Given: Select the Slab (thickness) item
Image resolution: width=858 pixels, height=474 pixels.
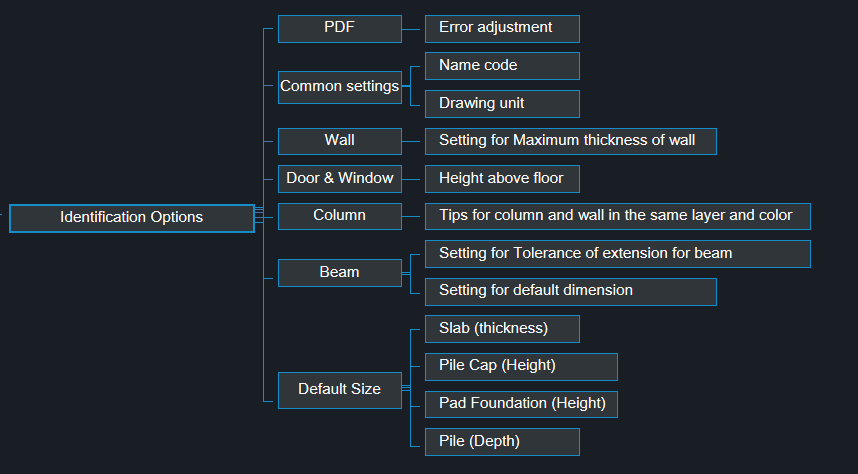Looking at the screenshot, I should 501,329.
